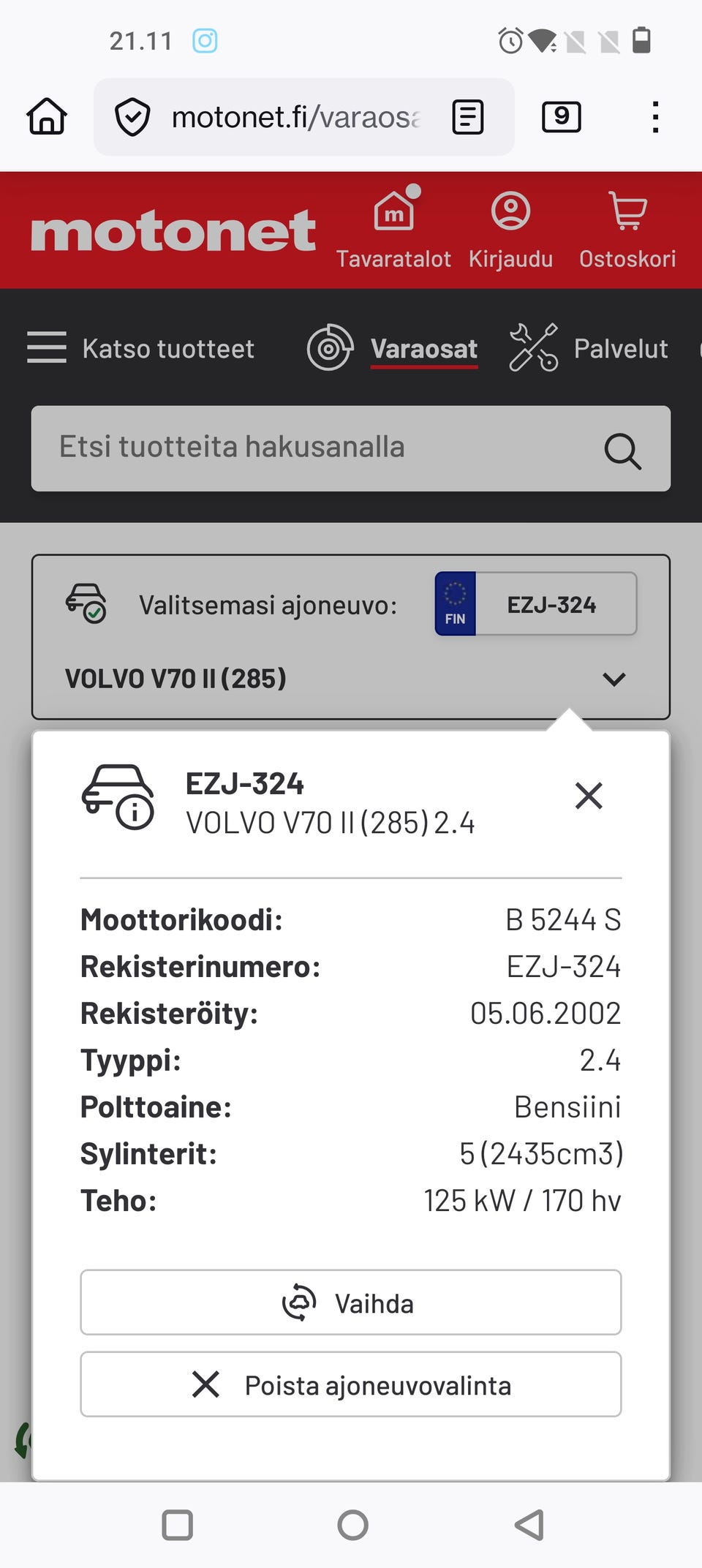Tap the browser address bar URL
The height and width of the screenshot is (1568, 702).
(x=296, y=117)
